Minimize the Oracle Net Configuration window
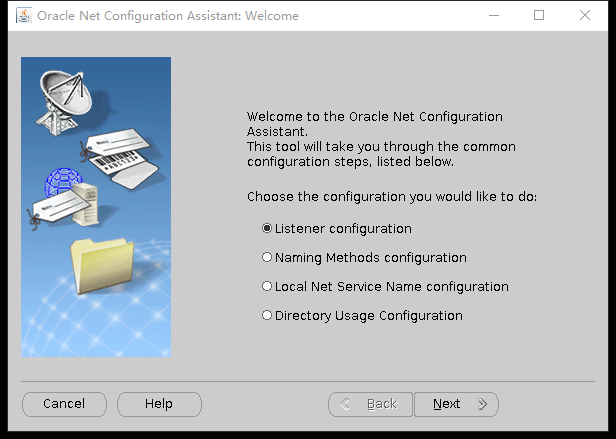The height and width of the screenshot is (439, 616). tap(494, 15)
